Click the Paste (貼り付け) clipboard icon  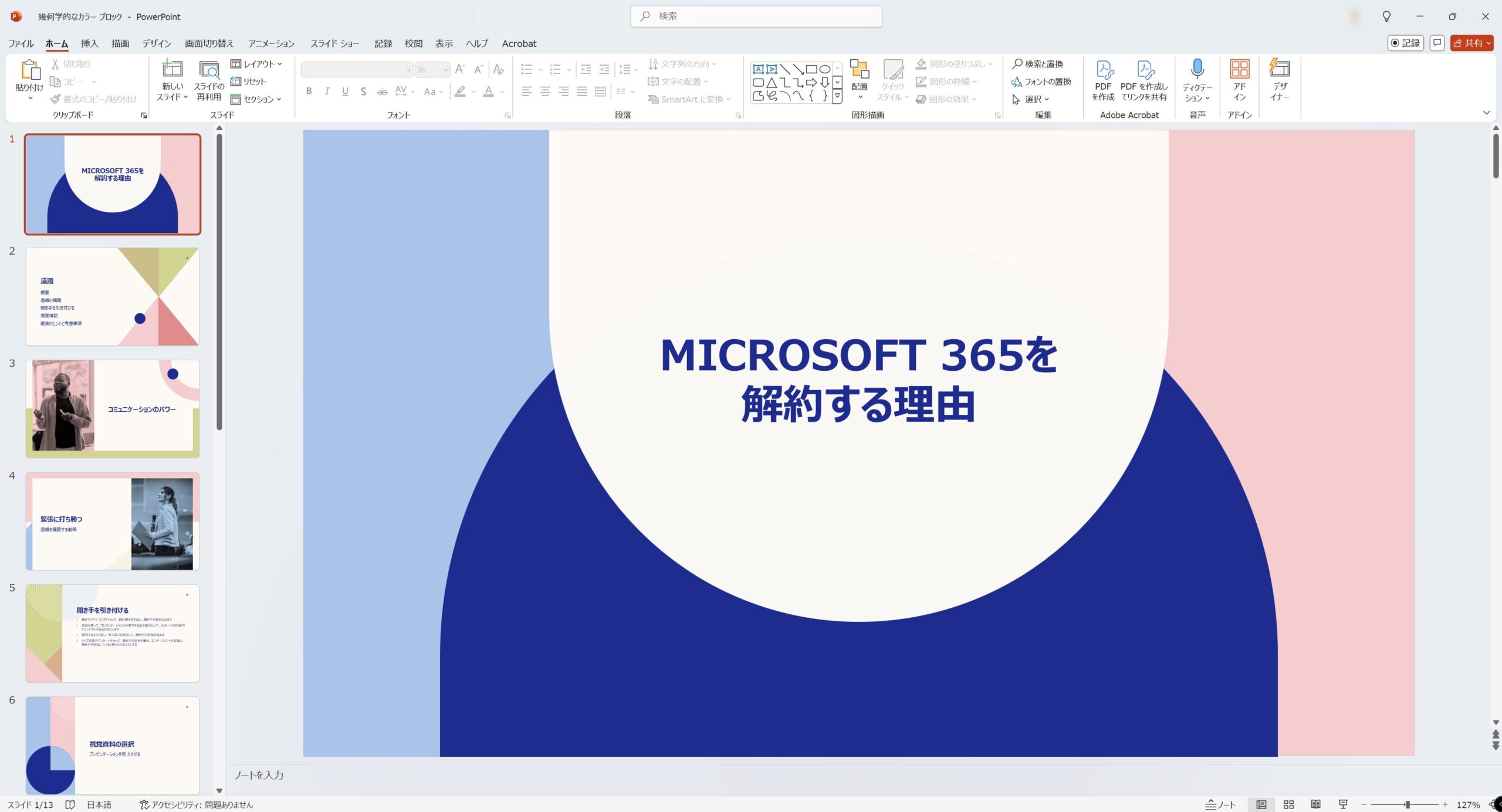(x=30, y=70)
